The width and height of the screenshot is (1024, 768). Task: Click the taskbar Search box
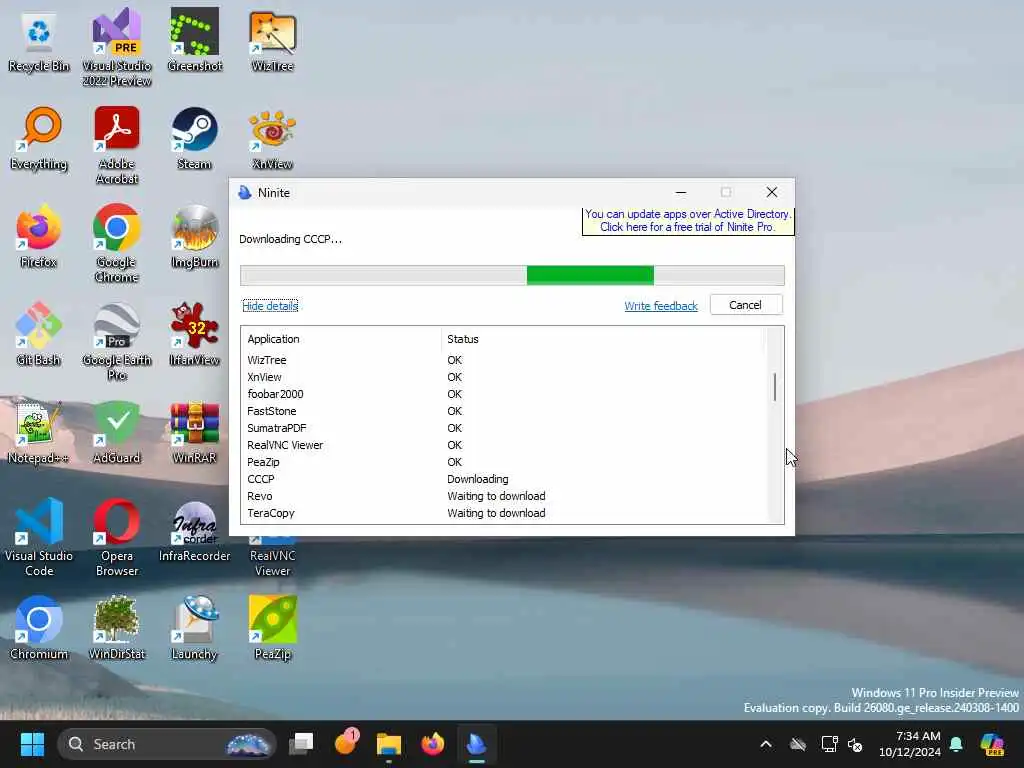click(167, 744)
